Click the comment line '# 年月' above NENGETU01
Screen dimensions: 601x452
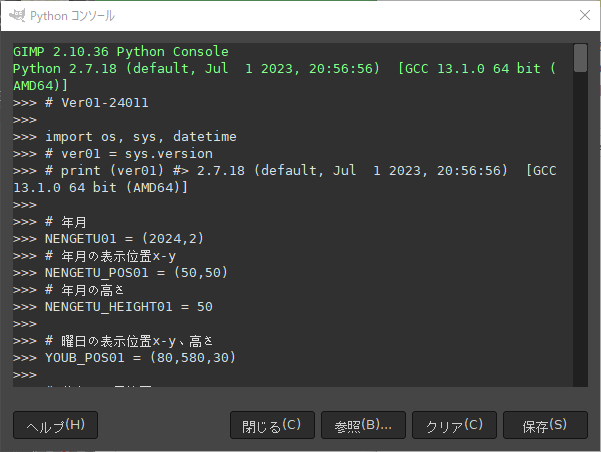66,222
